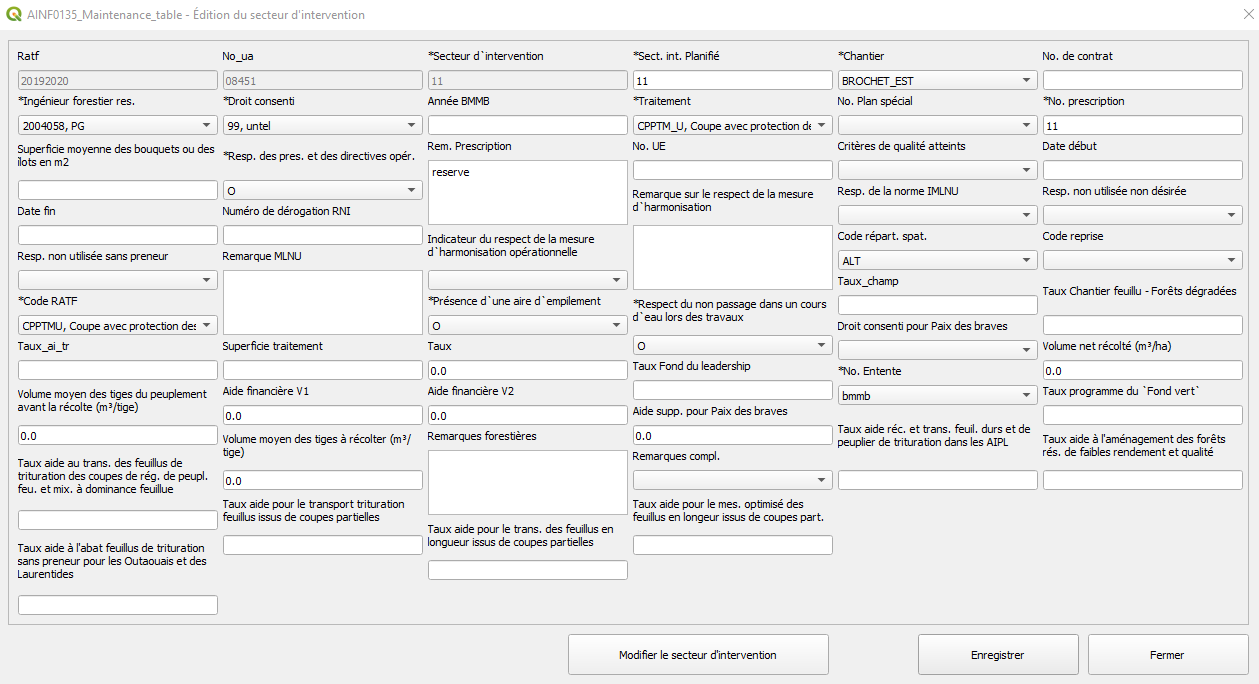Select the Date début field
Image resolution: width=1259 pixels, height=684 pixels.
1143,170
